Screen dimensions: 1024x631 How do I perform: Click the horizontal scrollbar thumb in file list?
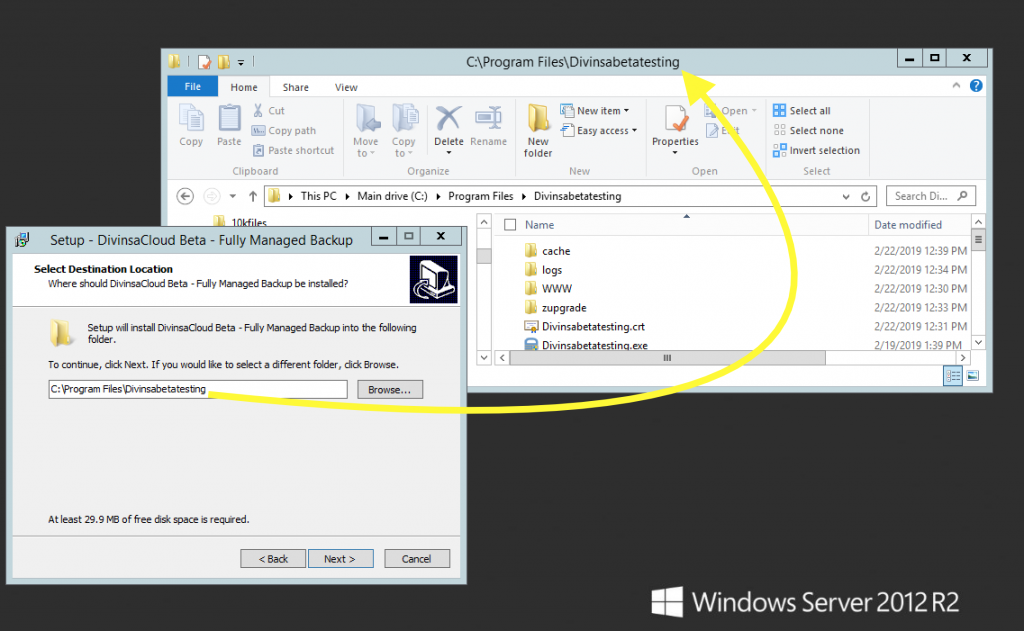tap(667, 358)
